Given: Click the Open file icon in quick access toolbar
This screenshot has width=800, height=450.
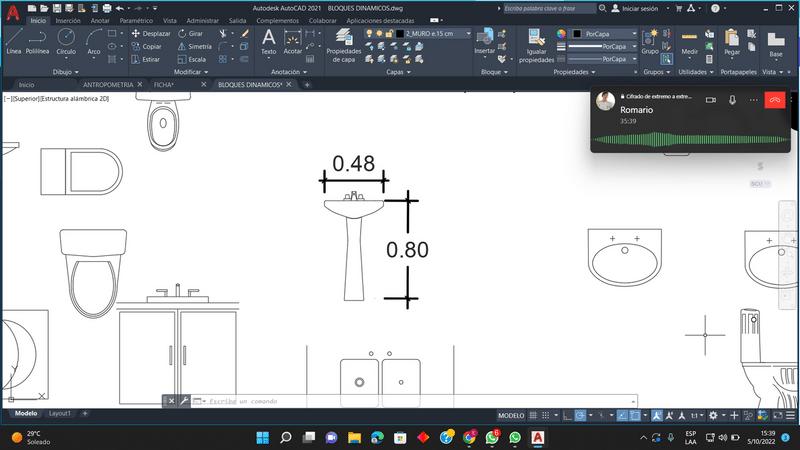Looking at the screenshot, I should (44, 8).
